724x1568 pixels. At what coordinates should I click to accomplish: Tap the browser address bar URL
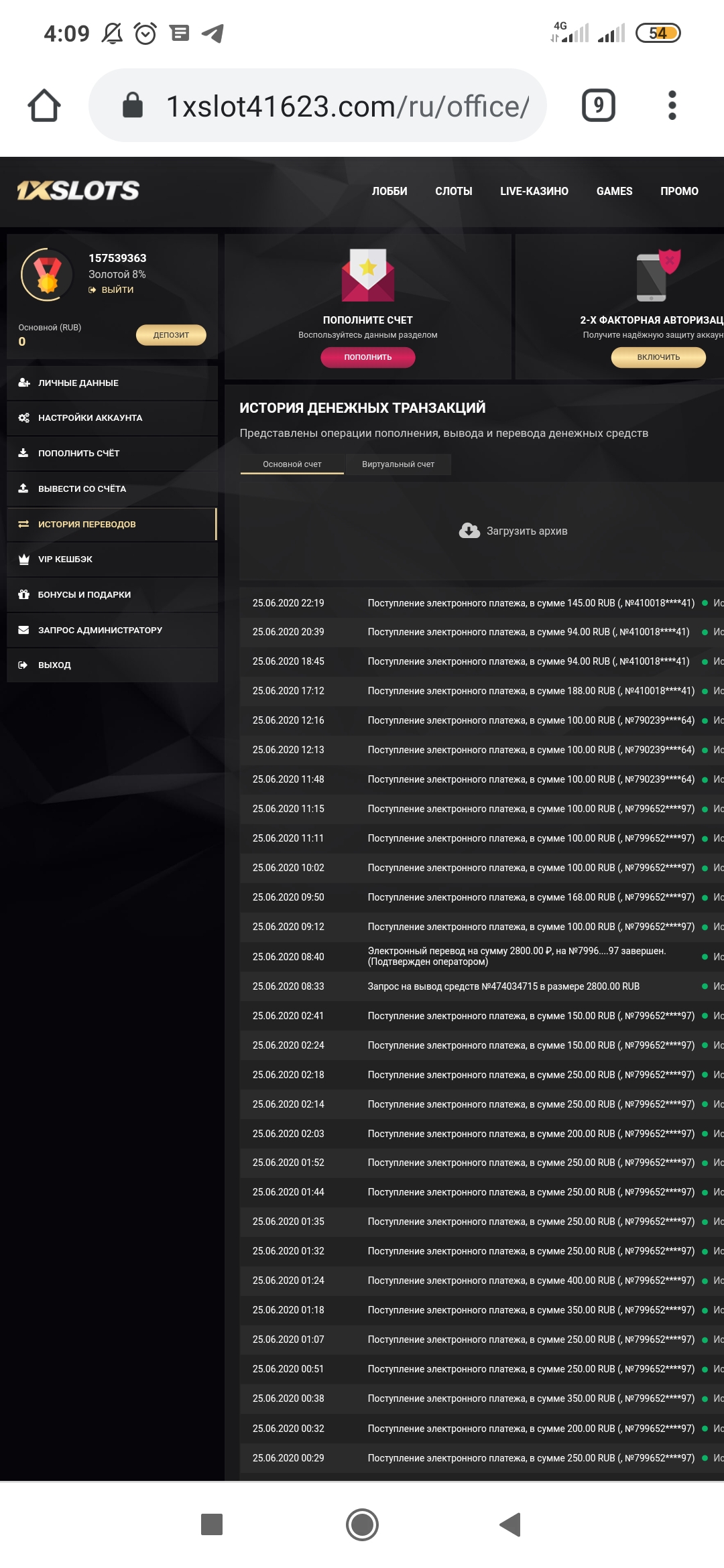pyautogui.click(x=347, y=106)
